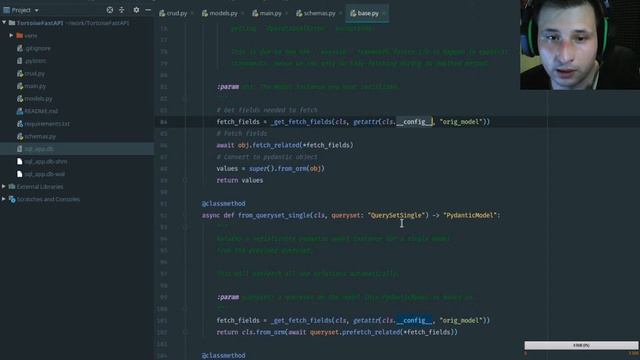Click the first @classmethod decorator
640x360 pixels.
pos(223,203)
